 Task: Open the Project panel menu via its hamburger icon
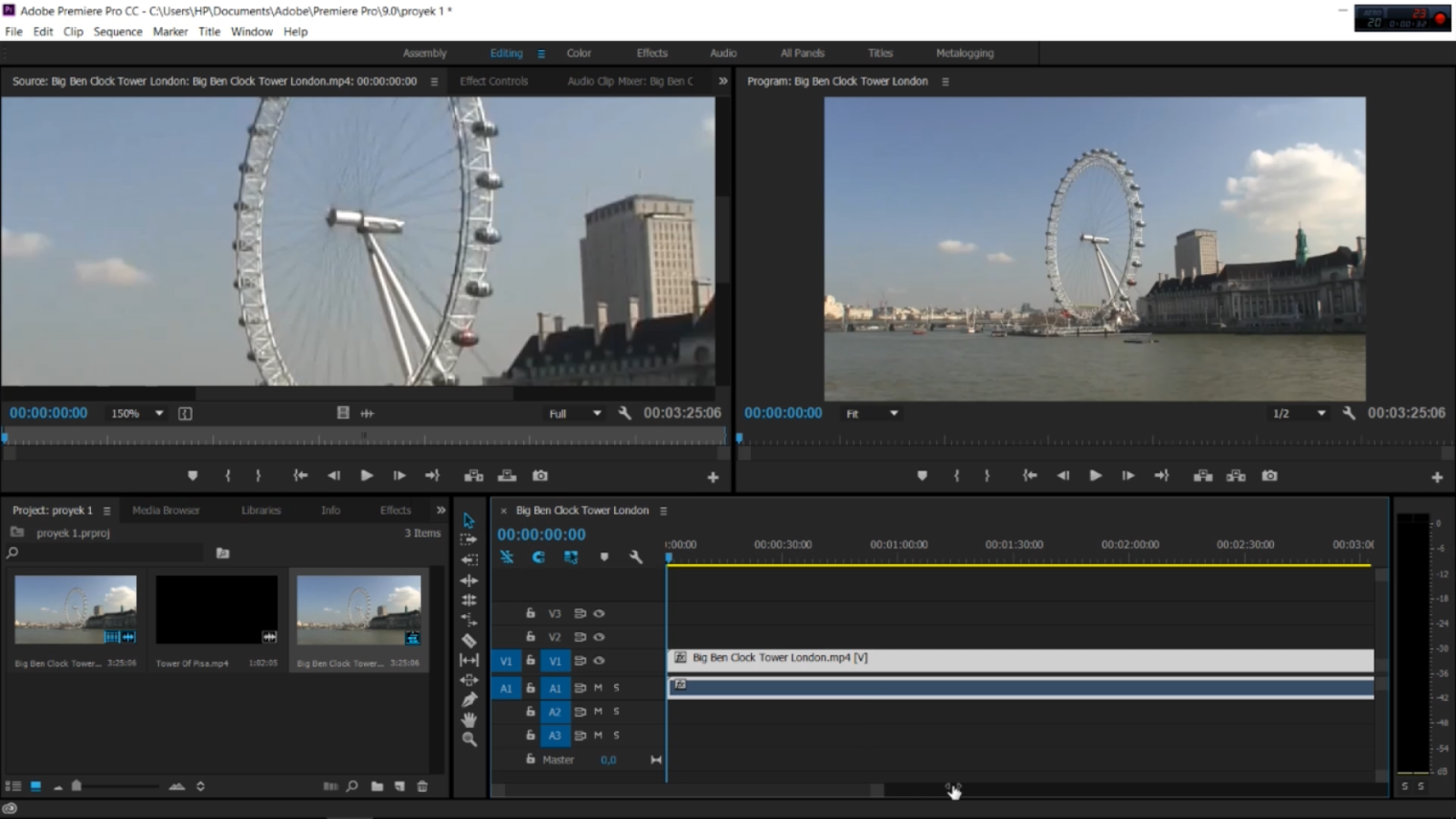106,510
